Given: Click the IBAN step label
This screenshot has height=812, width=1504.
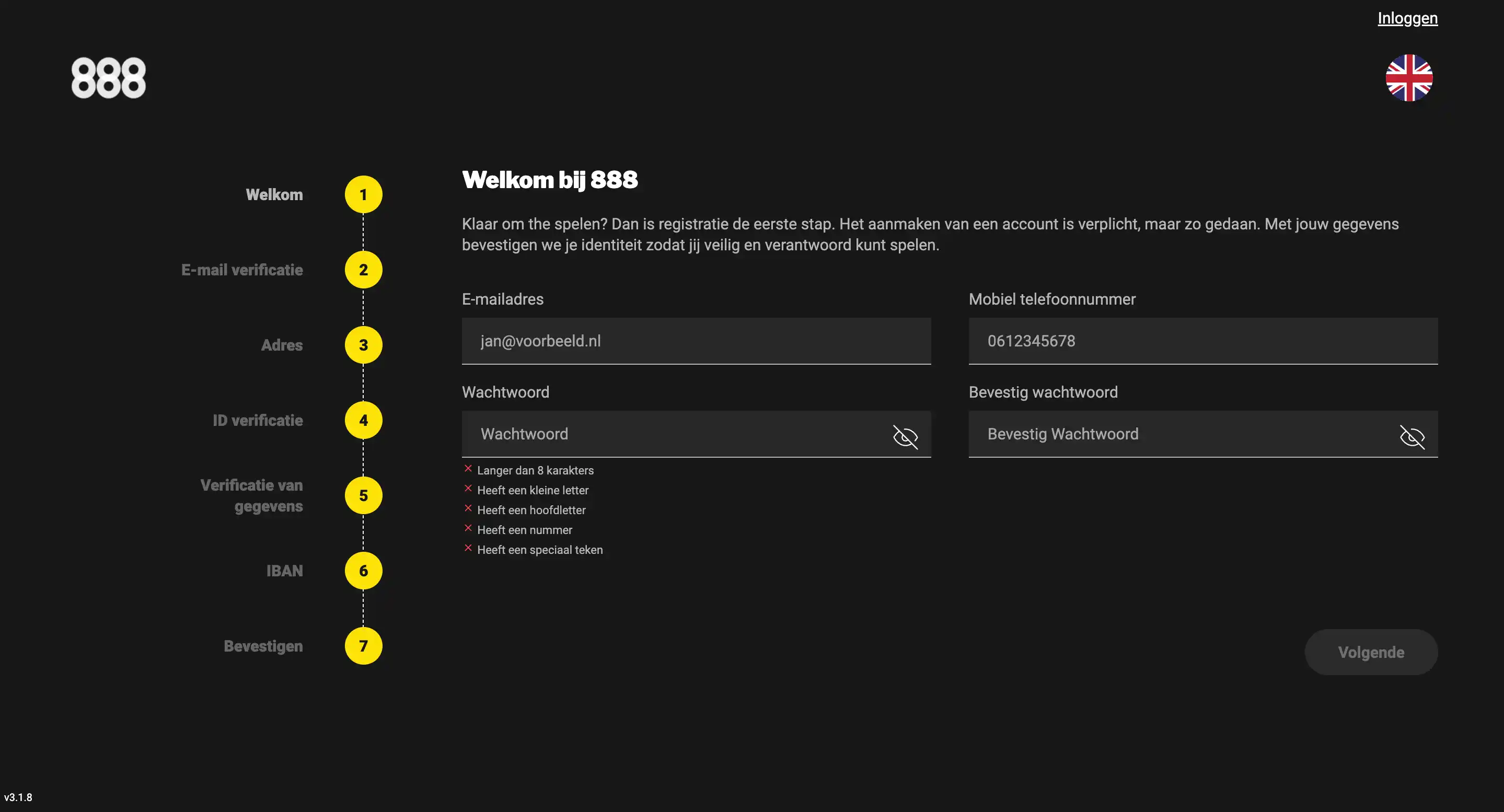Looking at the screenshot, I should [x=284, y=571].
